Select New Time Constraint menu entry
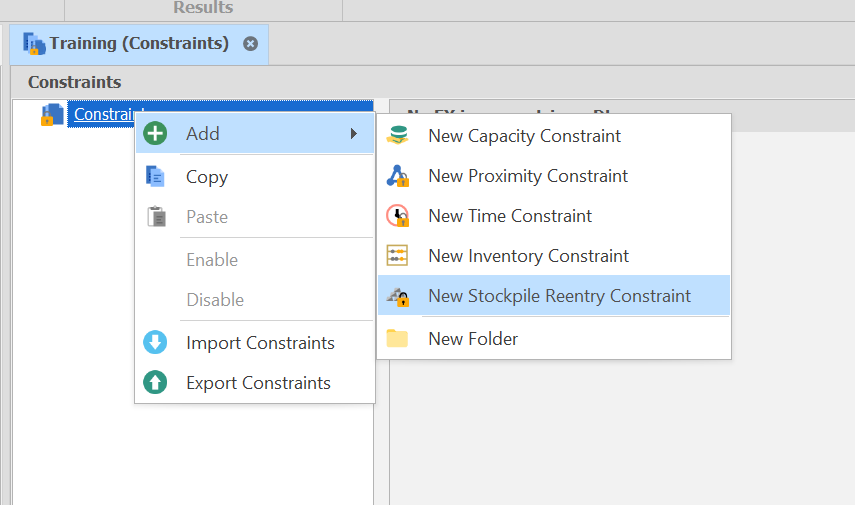The image size is (855, 505). pyautogui.click(x=510, y=216)
